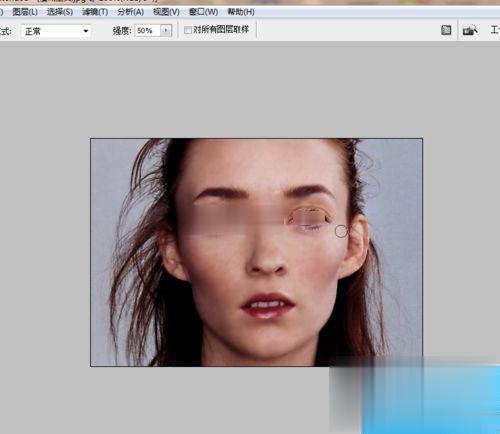Screen dimensions: 500x434
Task: Open the 滤镜(T) filter menu
Action: tap(95, 12)
